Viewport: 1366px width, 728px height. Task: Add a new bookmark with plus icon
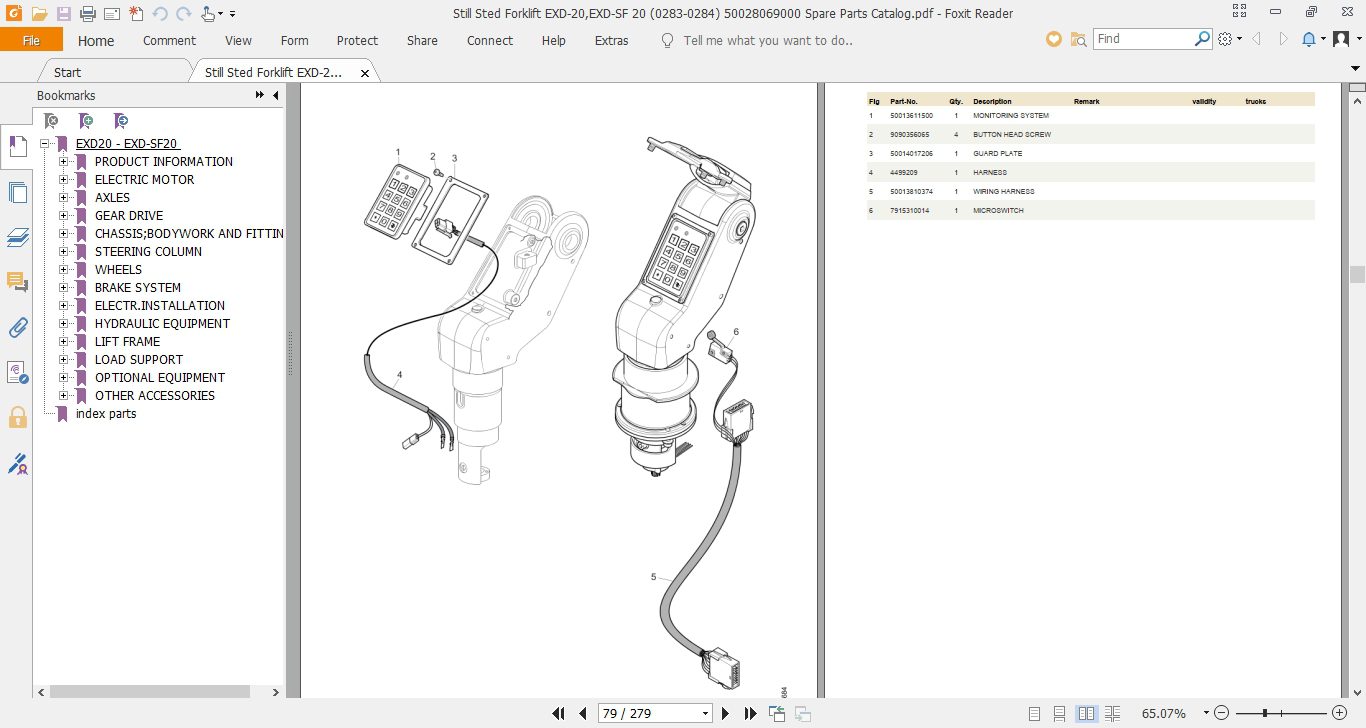point(86,121)
